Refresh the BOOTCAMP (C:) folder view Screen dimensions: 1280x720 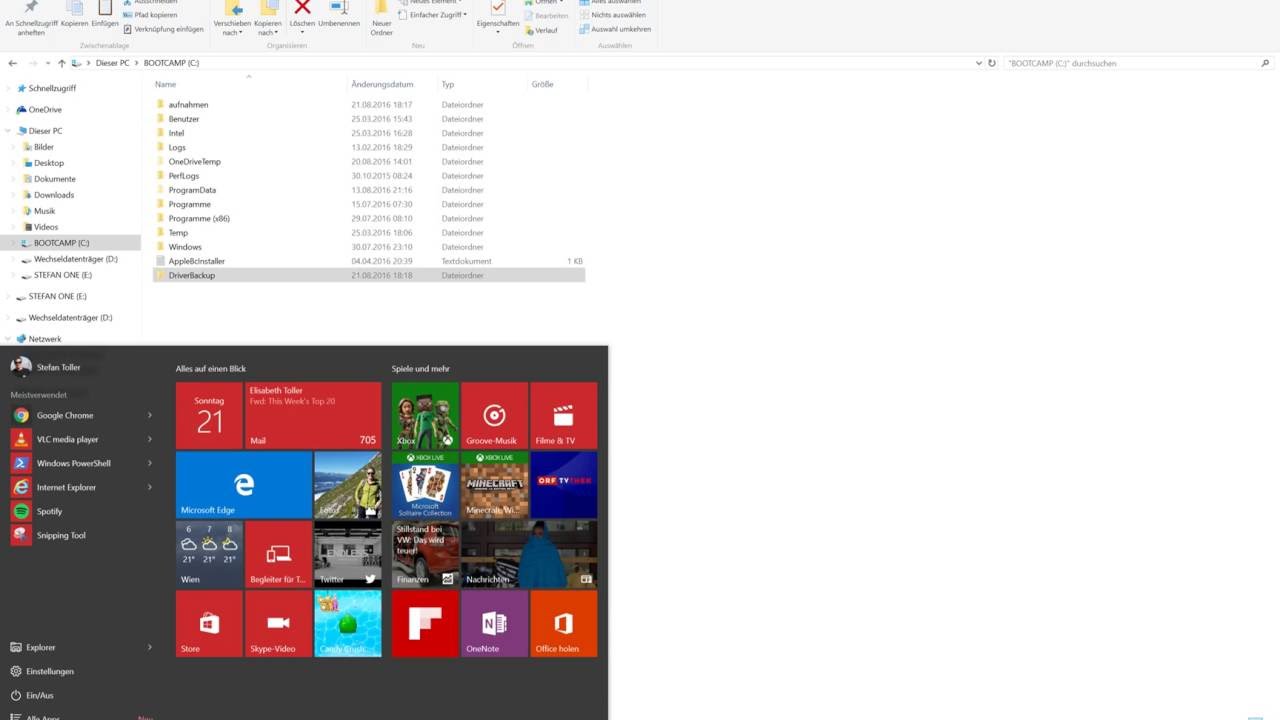pyautogui.click(x=992, y=63)
